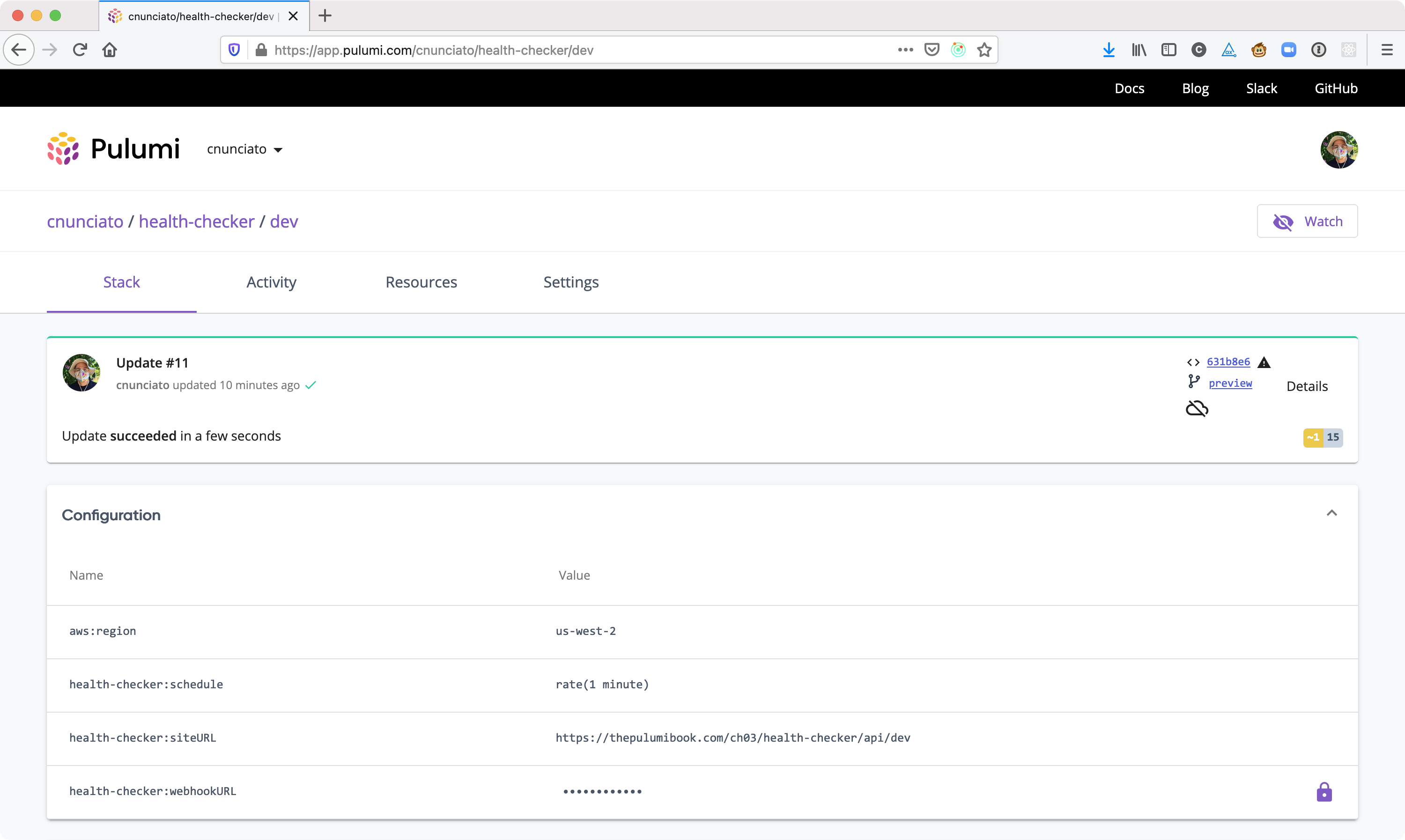Reload the current page

coord(80,50)
